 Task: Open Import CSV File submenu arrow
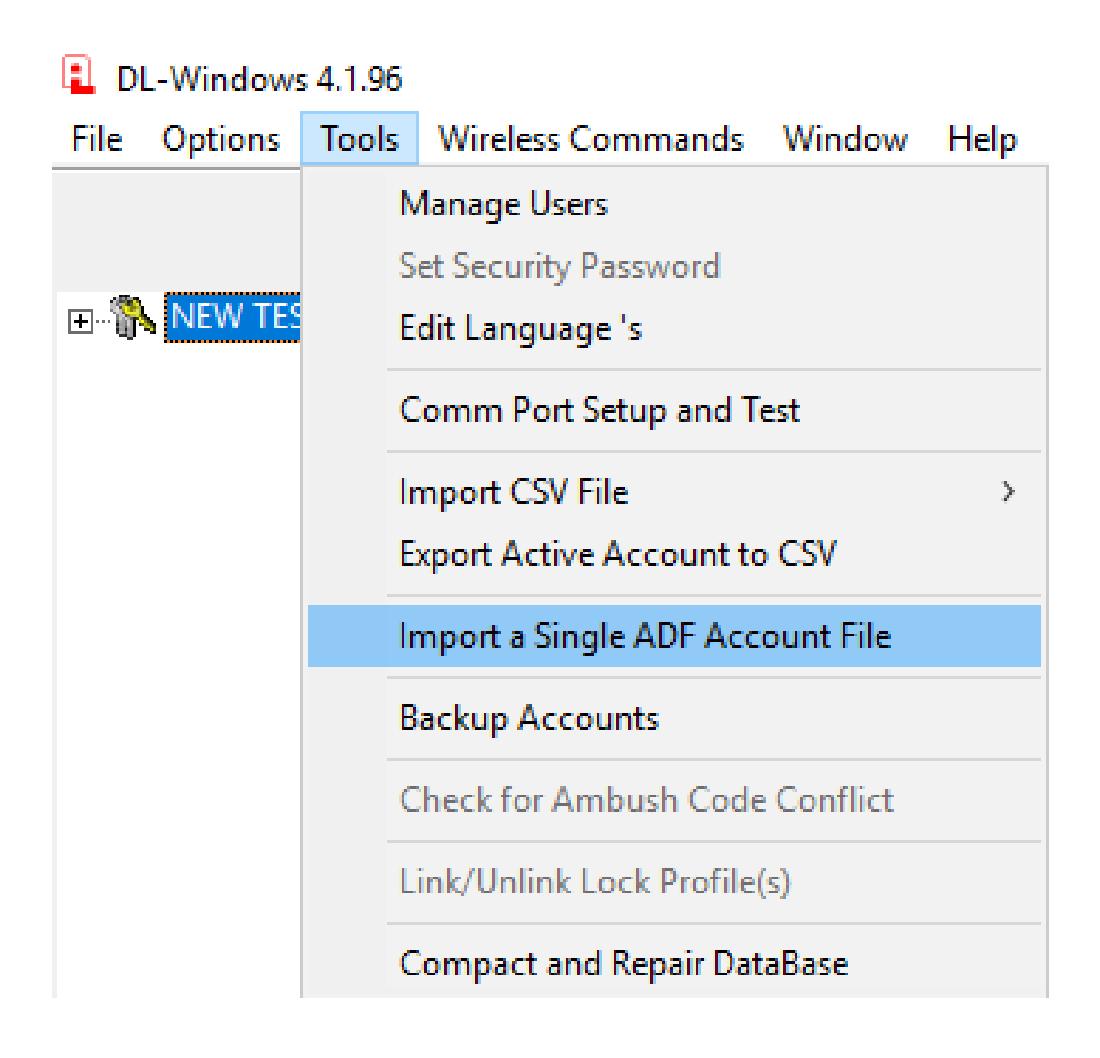pyautogui.click(x=1008, y=492)
